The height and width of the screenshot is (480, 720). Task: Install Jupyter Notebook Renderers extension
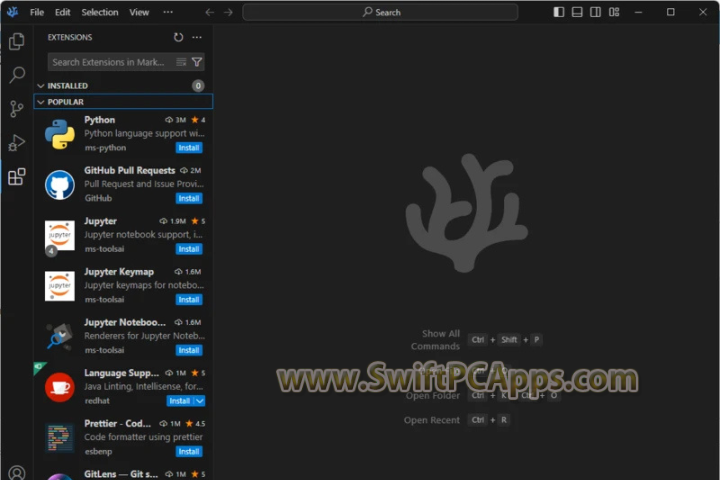189,350
